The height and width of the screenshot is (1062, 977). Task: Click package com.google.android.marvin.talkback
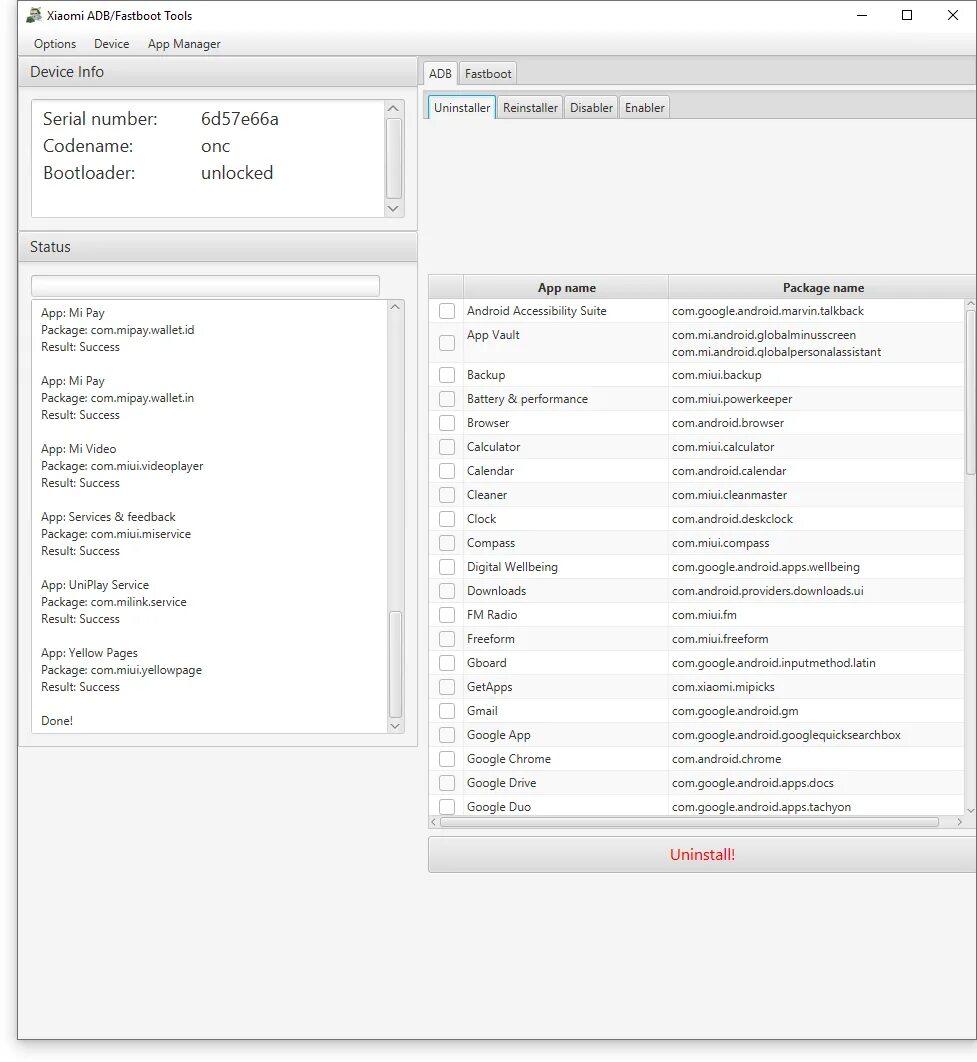768,311
